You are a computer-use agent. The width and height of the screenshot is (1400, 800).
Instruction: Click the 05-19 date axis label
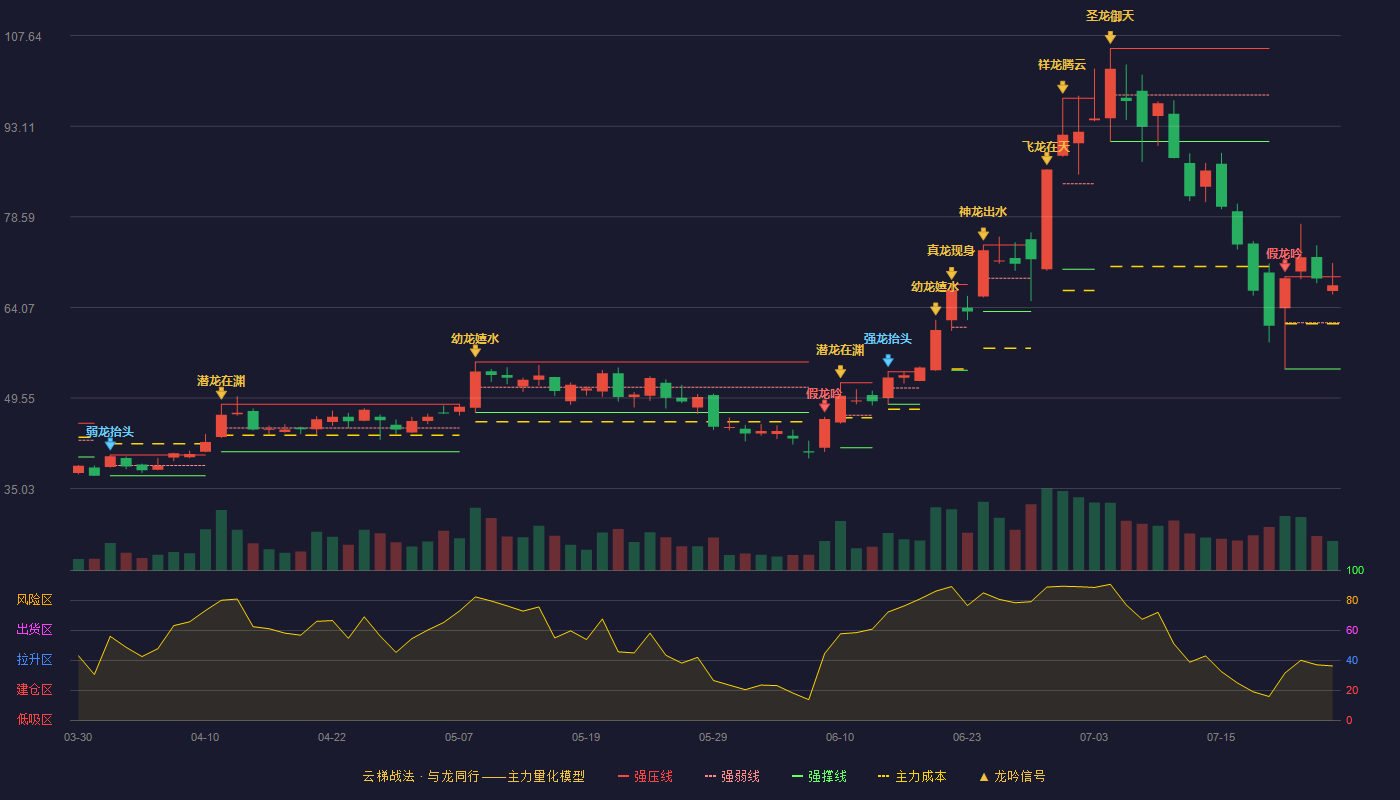(586, 737)
